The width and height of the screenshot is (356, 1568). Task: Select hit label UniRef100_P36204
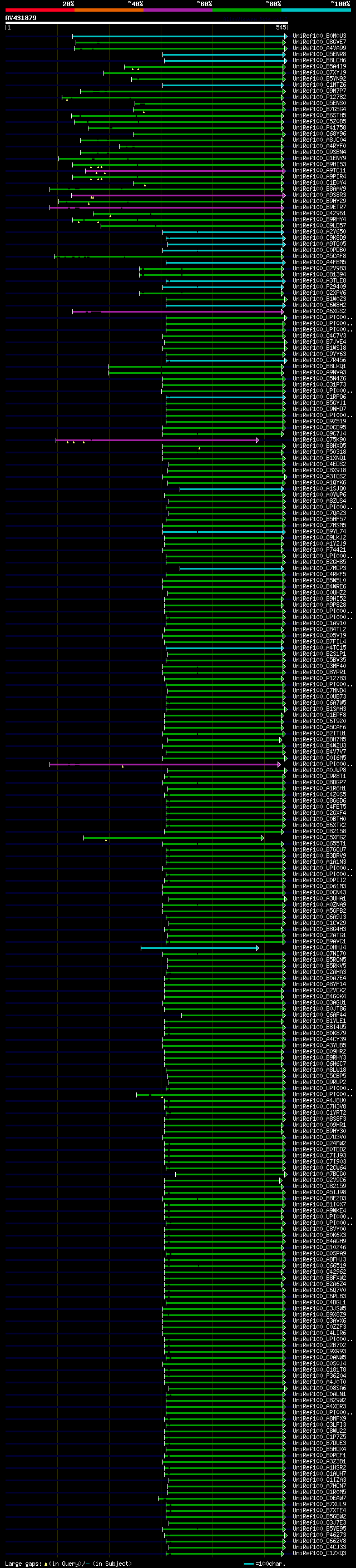tap(319, 1377)
